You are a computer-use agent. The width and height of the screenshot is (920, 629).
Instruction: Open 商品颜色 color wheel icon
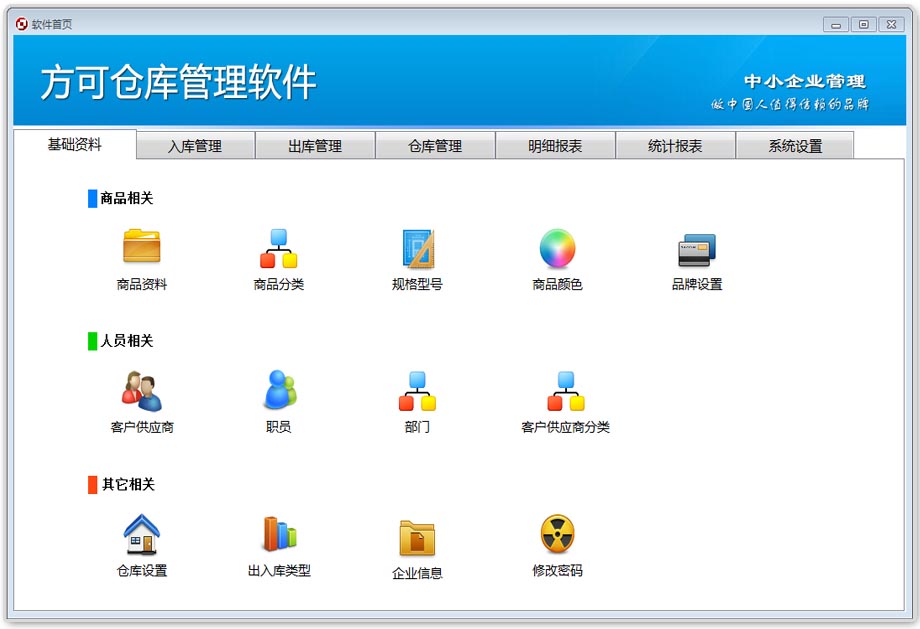click(x=557, y=248)
